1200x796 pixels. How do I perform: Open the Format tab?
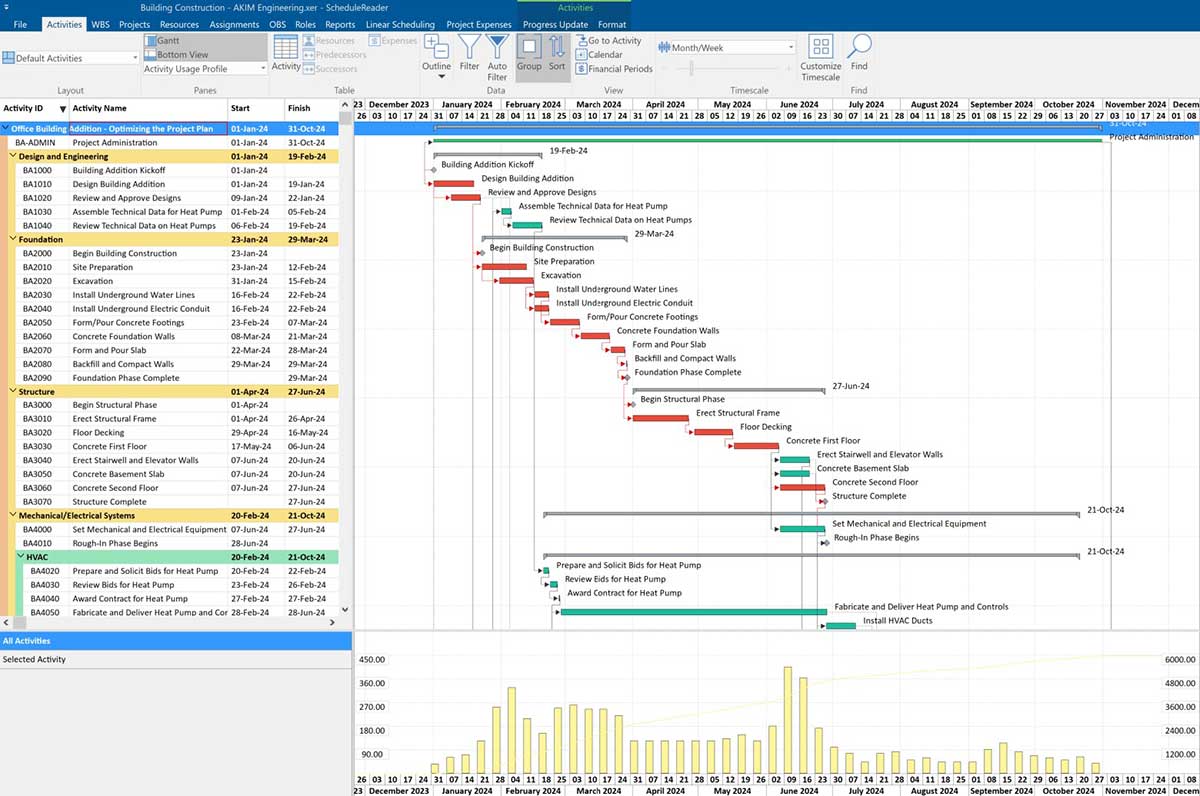pyautogui.click(x=612, y=24)
